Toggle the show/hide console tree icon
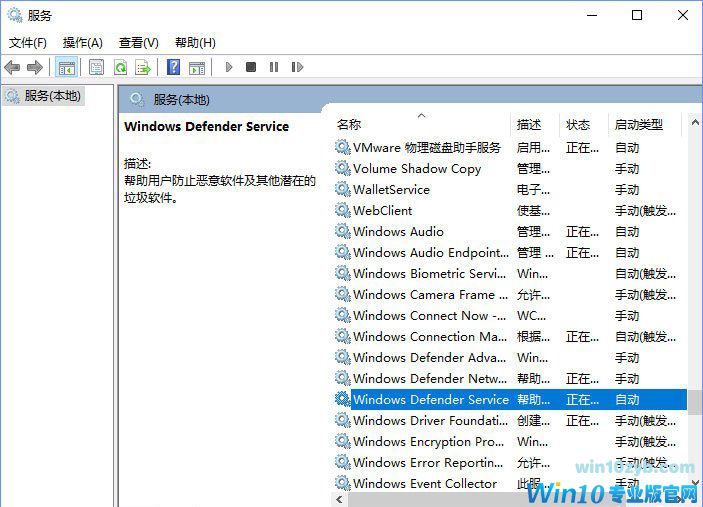 [x=66, y=68]
